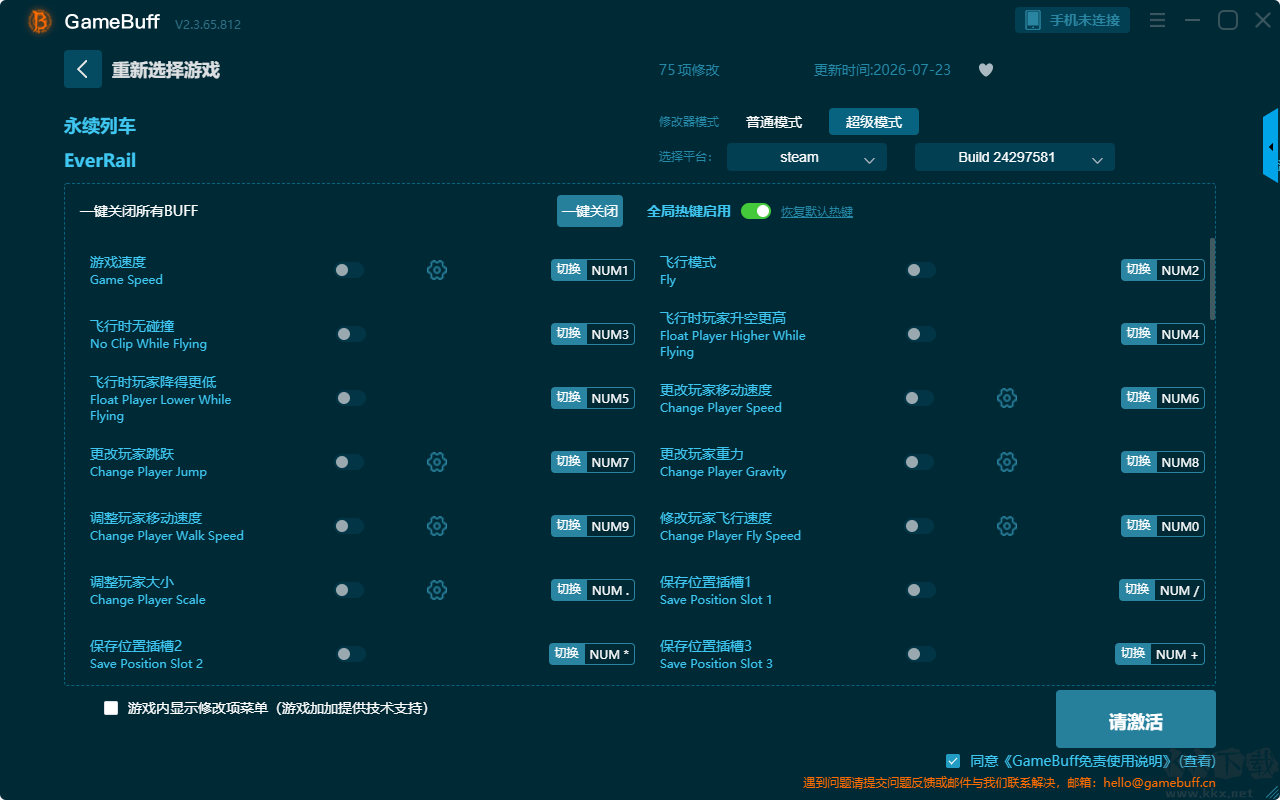Click the cheat list vertical scrollbar
This screenshot has width=1280, height=800.
pos(1213,278)
